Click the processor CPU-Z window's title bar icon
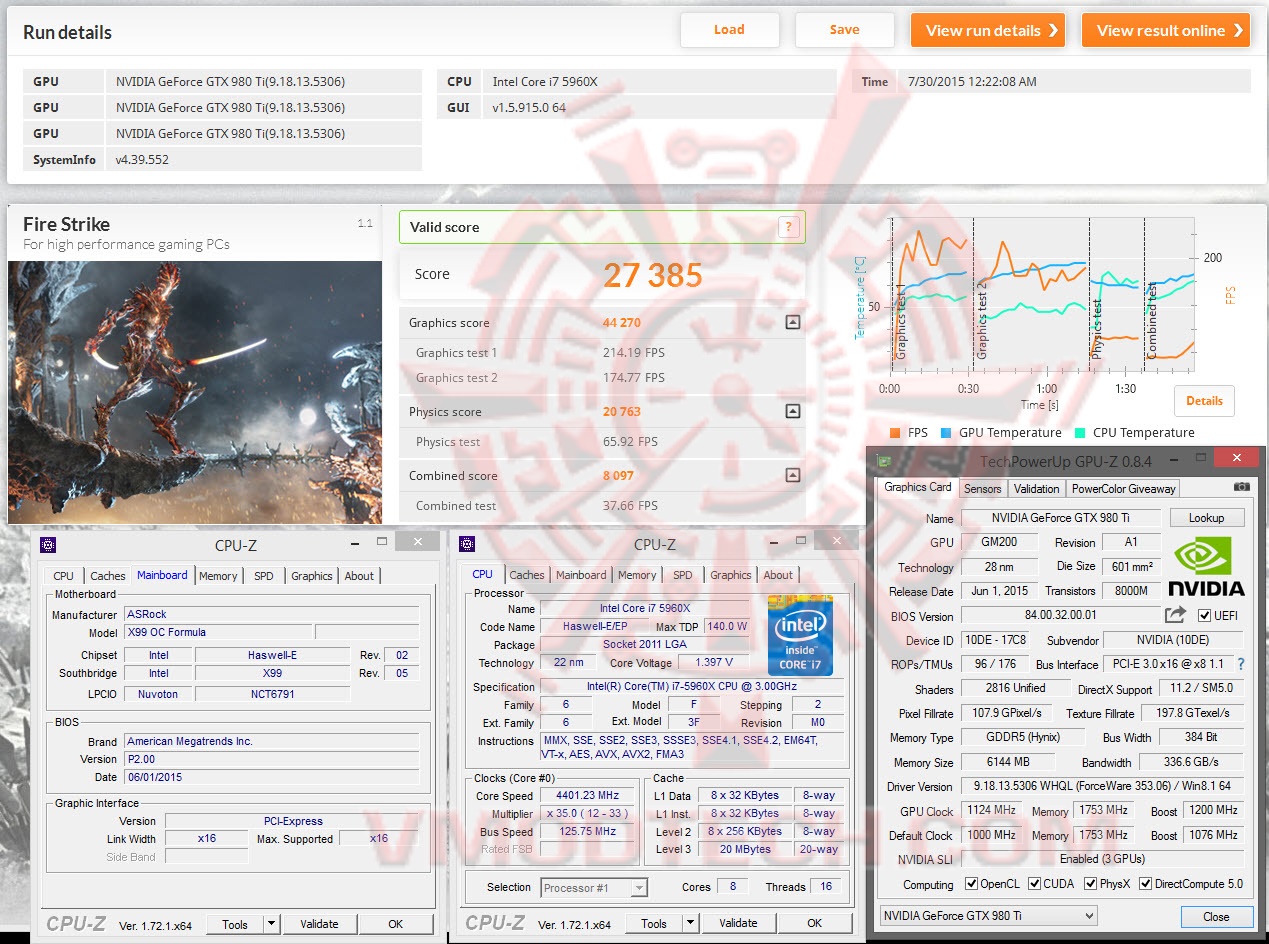 tap(467, 544)
